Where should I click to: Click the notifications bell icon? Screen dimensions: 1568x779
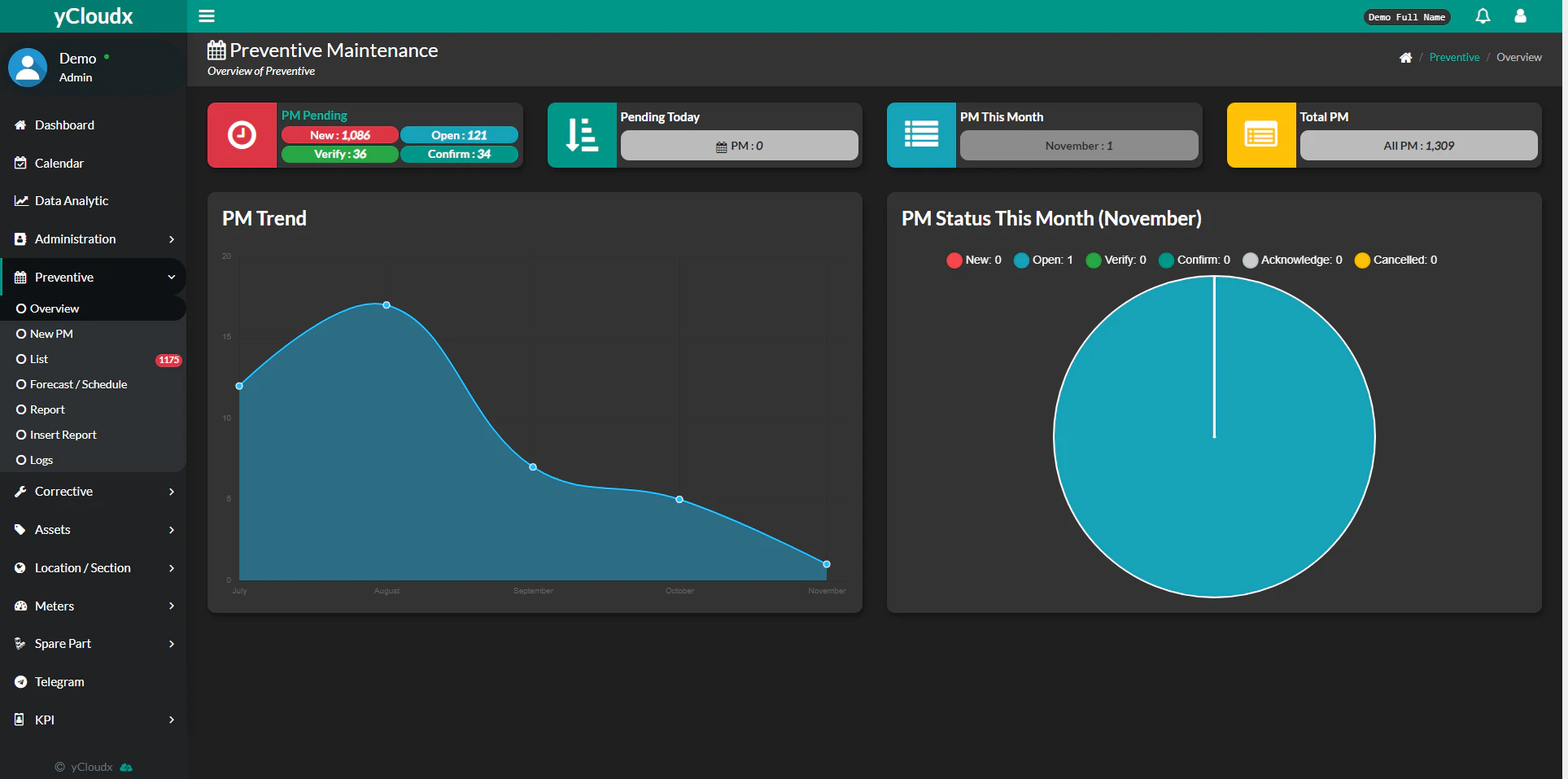coord(1482,15)
